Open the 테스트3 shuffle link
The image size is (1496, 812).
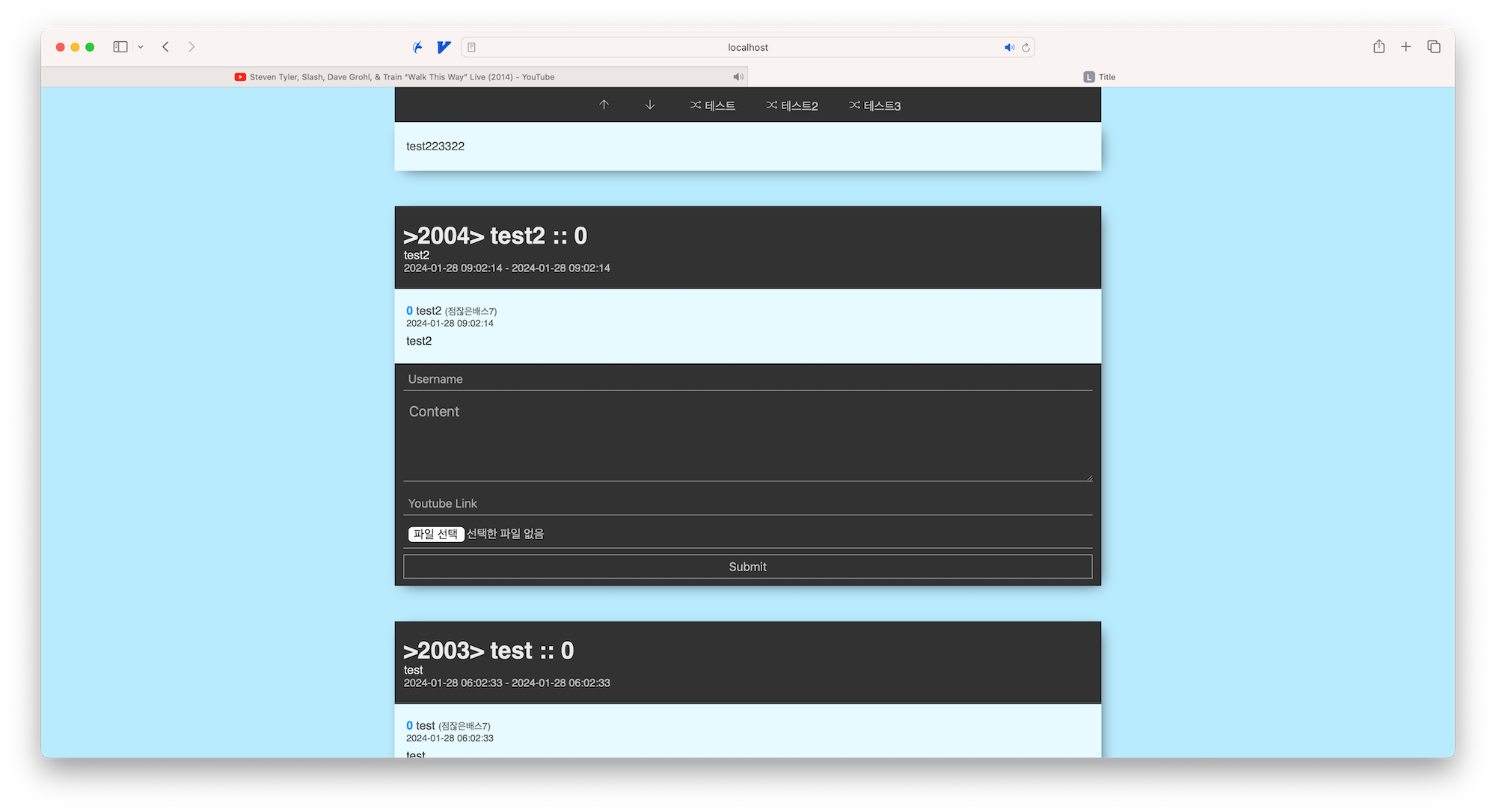coord(874,106)
